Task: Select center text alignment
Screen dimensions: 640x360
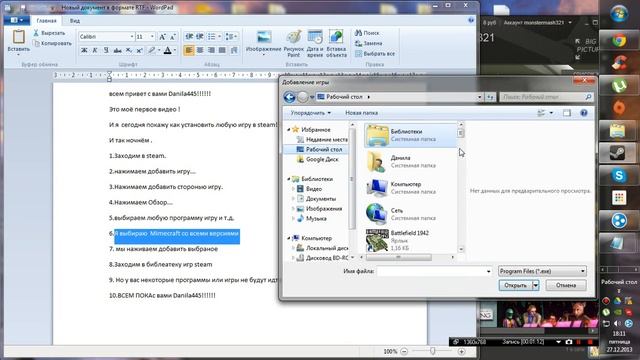Action: coord(200,50)
